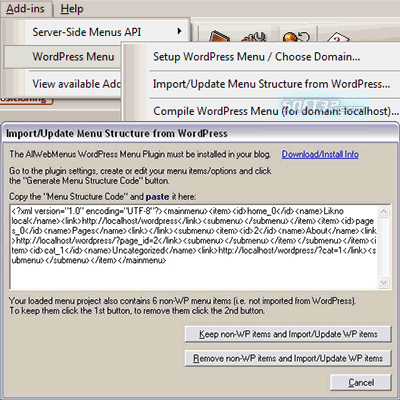Click inside the Menu Structure Code text box

[194, 247]
